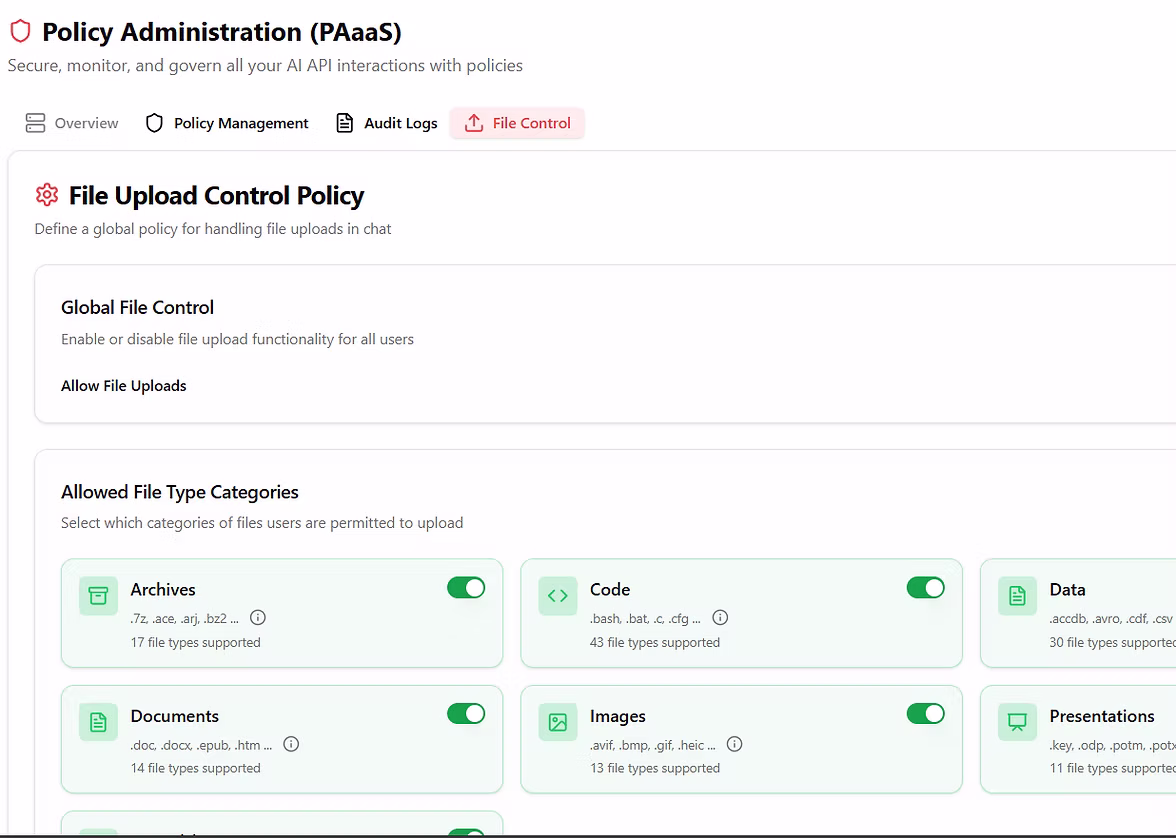Turn off the Code category toggle
1176x838 pixels.
point(925,588)
